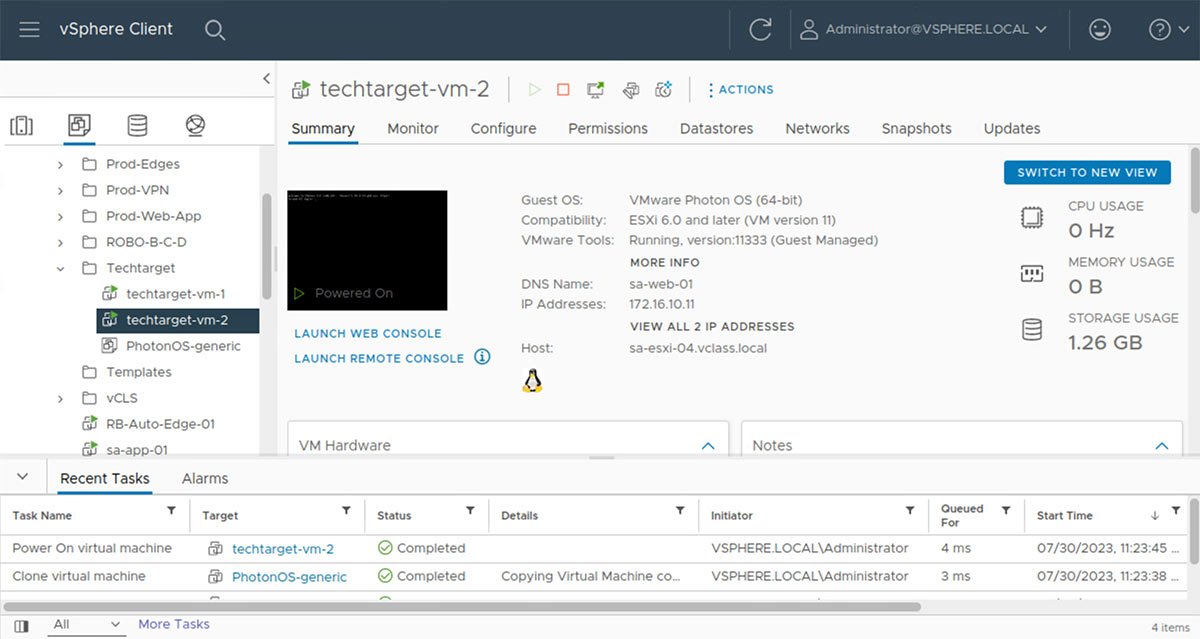This screenshot has height=639, width=1200.
Task: Open the VMs and Templates inventory view icon
Action: (x=79, y=126)
